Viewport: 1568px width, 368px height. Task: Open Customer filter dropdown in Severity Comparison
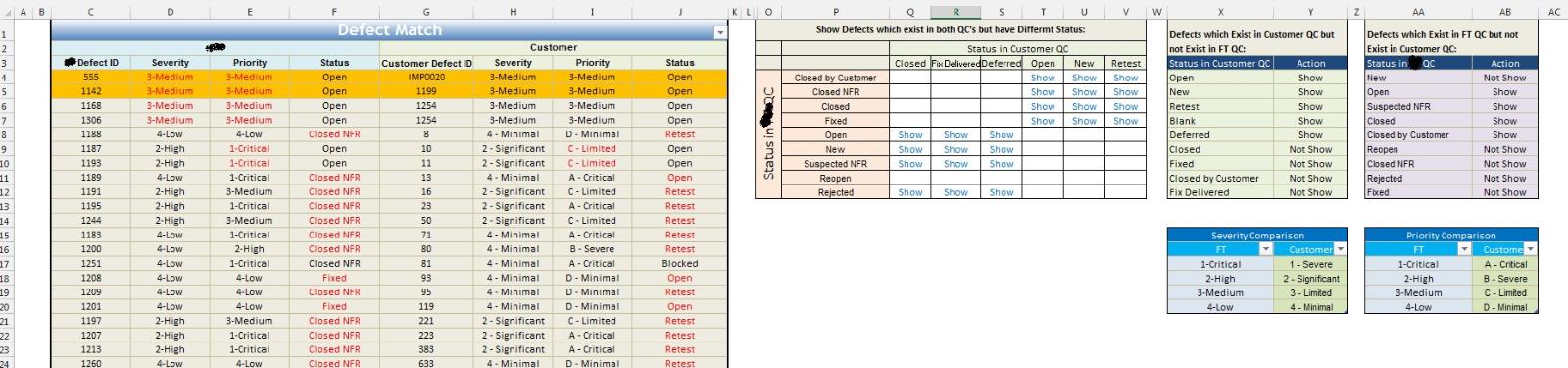1341,249
